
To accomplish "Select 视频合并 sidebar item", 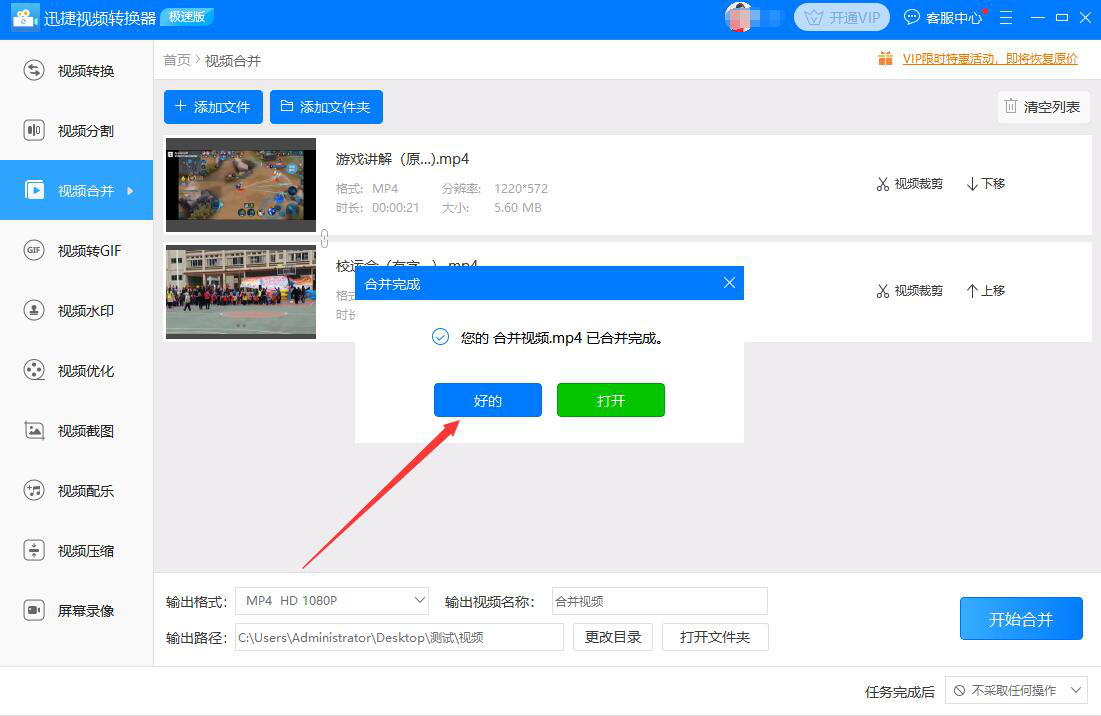I will click(76, 190).
